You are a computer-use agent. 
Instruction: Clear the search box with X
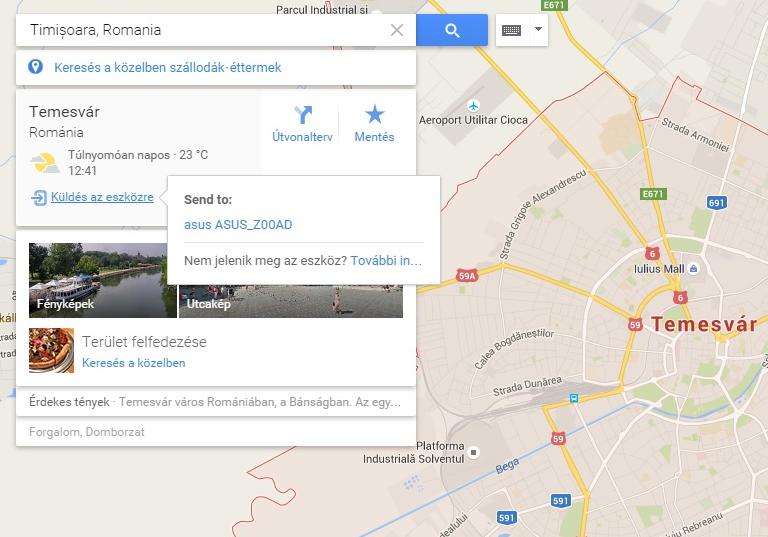pos(397,30)
